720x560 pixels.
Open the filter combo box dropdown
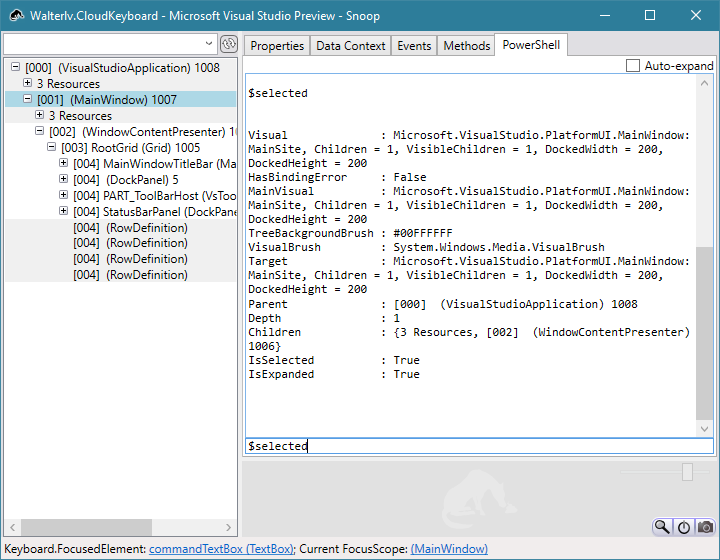tap(209, 44)
